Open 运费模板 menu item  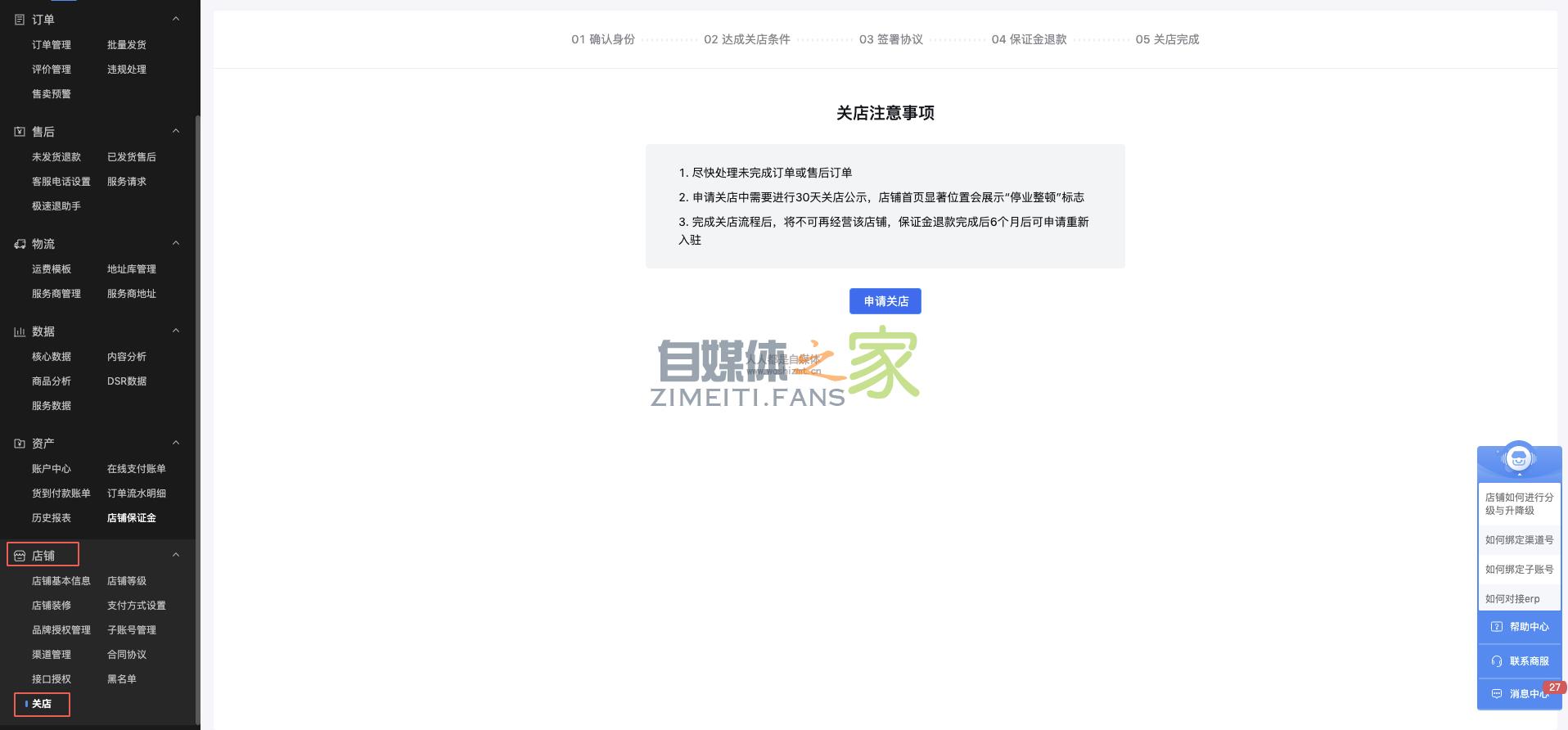[x=52, y=269]
